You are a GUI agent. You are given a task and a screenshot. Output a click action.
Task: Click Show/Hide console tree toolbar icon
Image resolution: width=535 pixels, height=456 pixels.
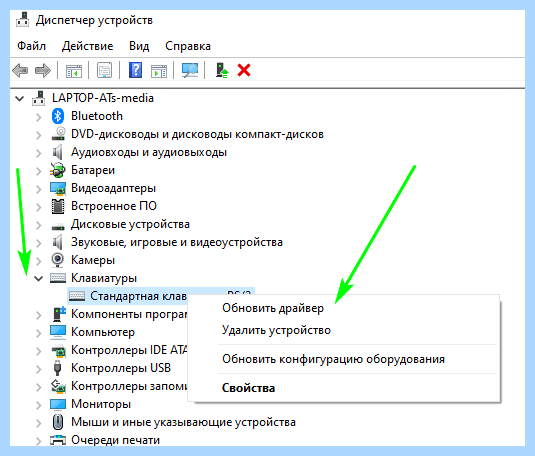tap(74, 71)
